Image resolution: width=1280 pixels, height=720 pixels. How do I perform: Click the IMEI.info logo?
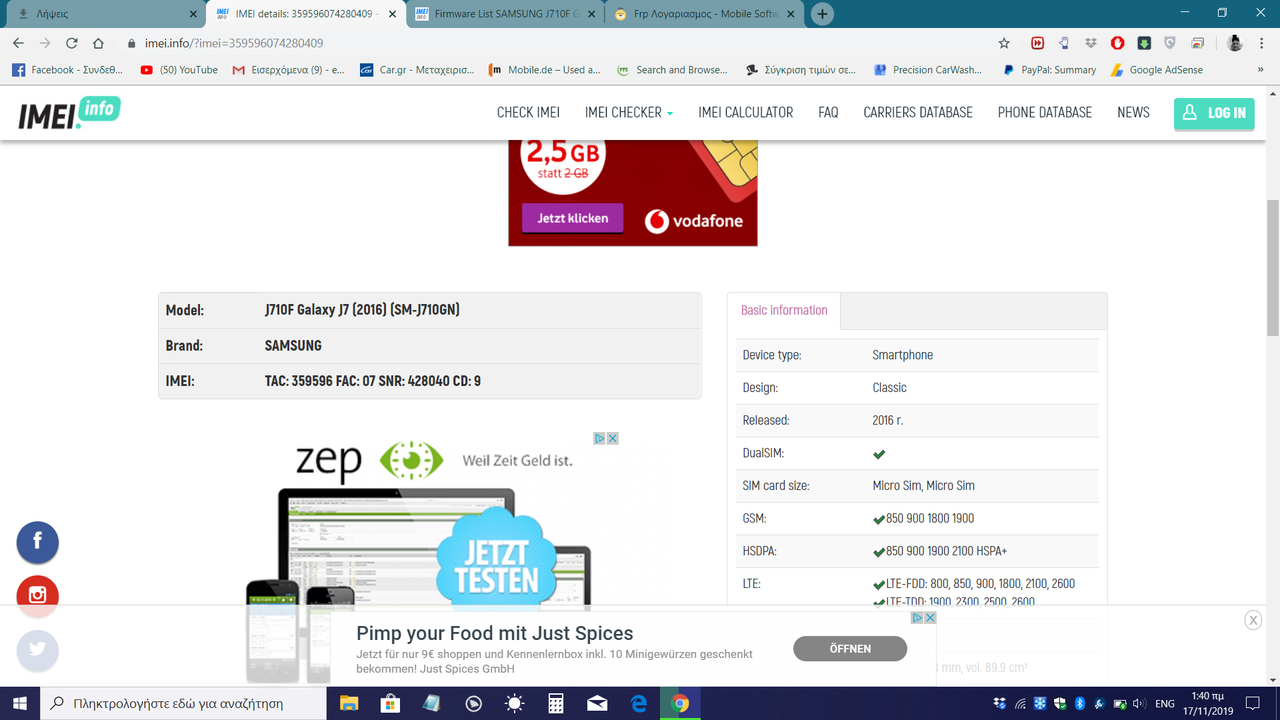click(69, 112)
